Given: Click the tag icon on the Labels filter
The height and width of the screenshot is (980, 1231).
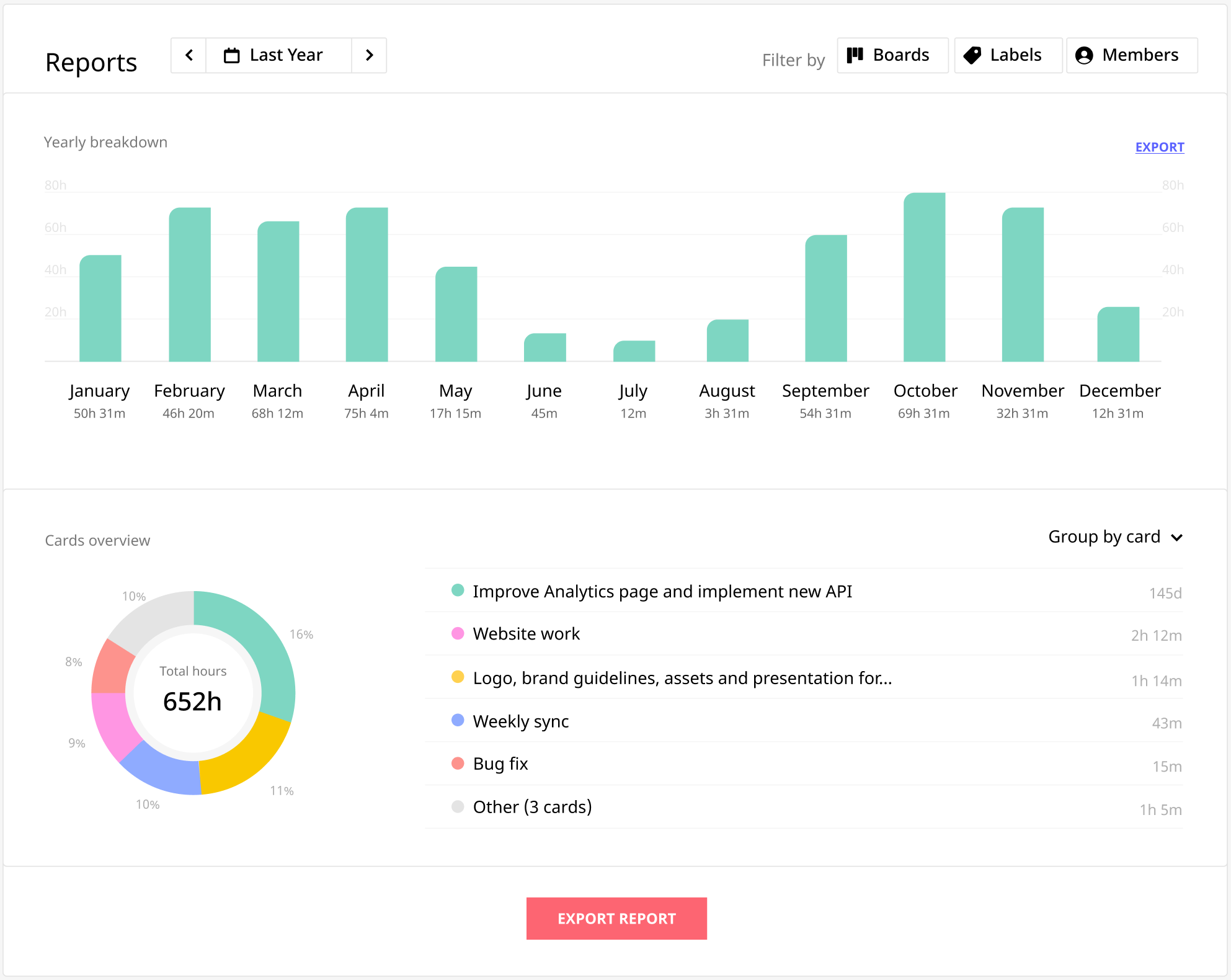Looking at the screenshot, I should coord(972,55).
